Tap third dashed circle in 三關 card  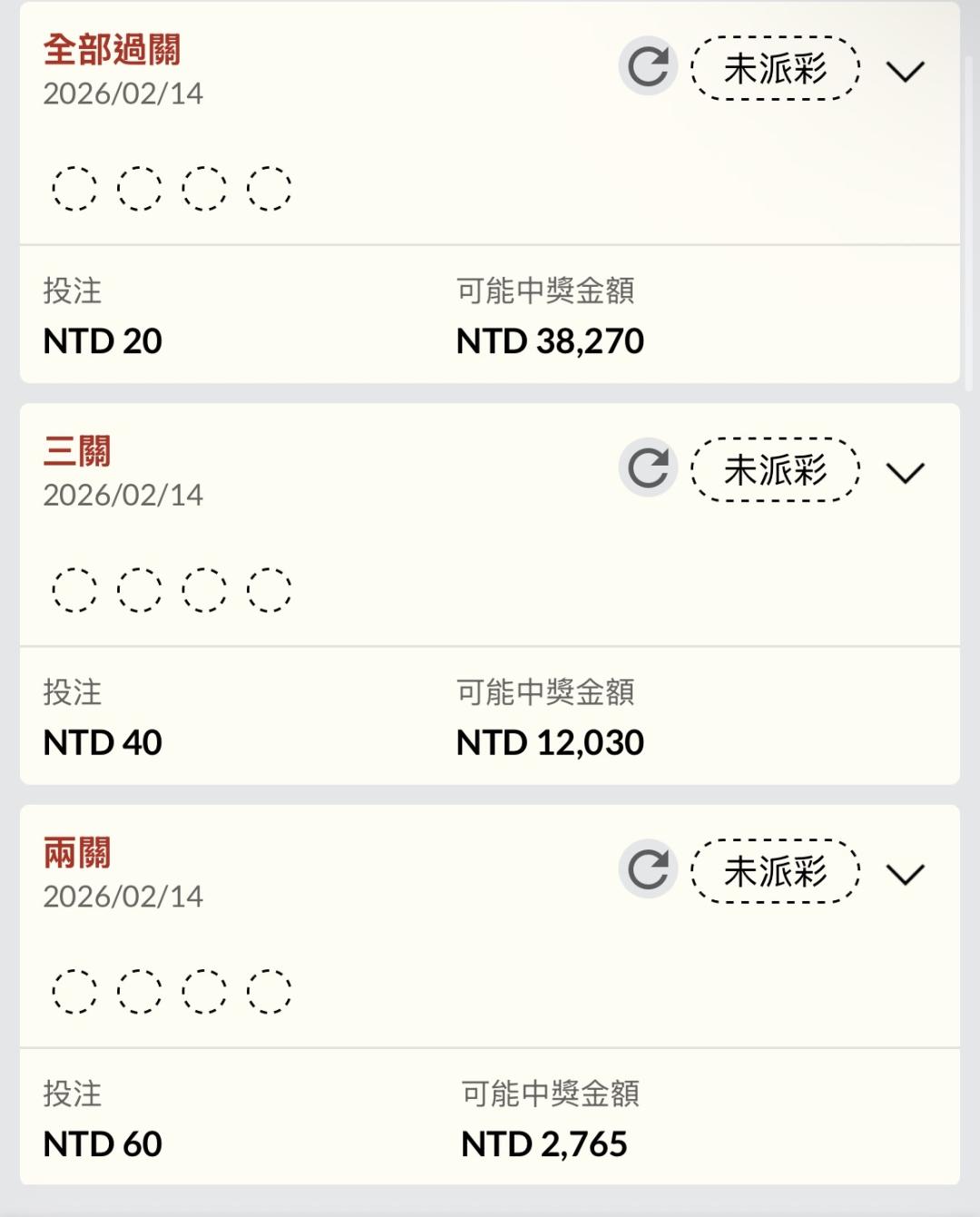[x=204, y=590]
